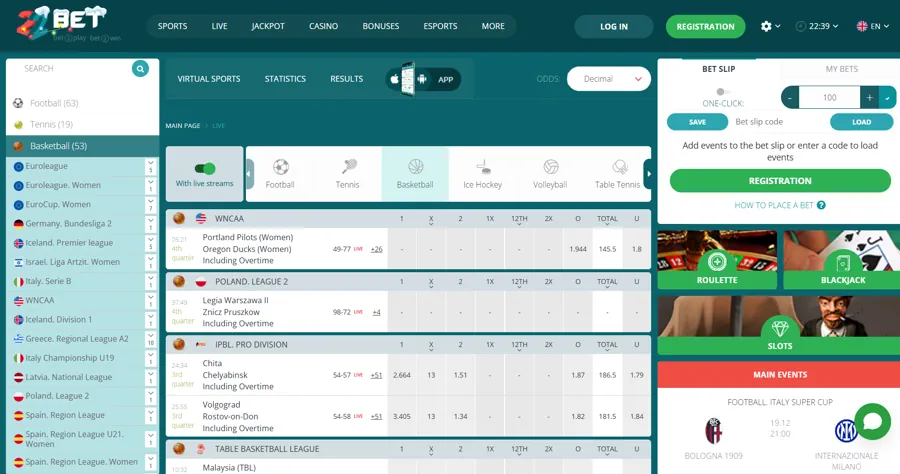Click the Bet slip code field
This screenshot has width=900, height=474.
point(779,122)
